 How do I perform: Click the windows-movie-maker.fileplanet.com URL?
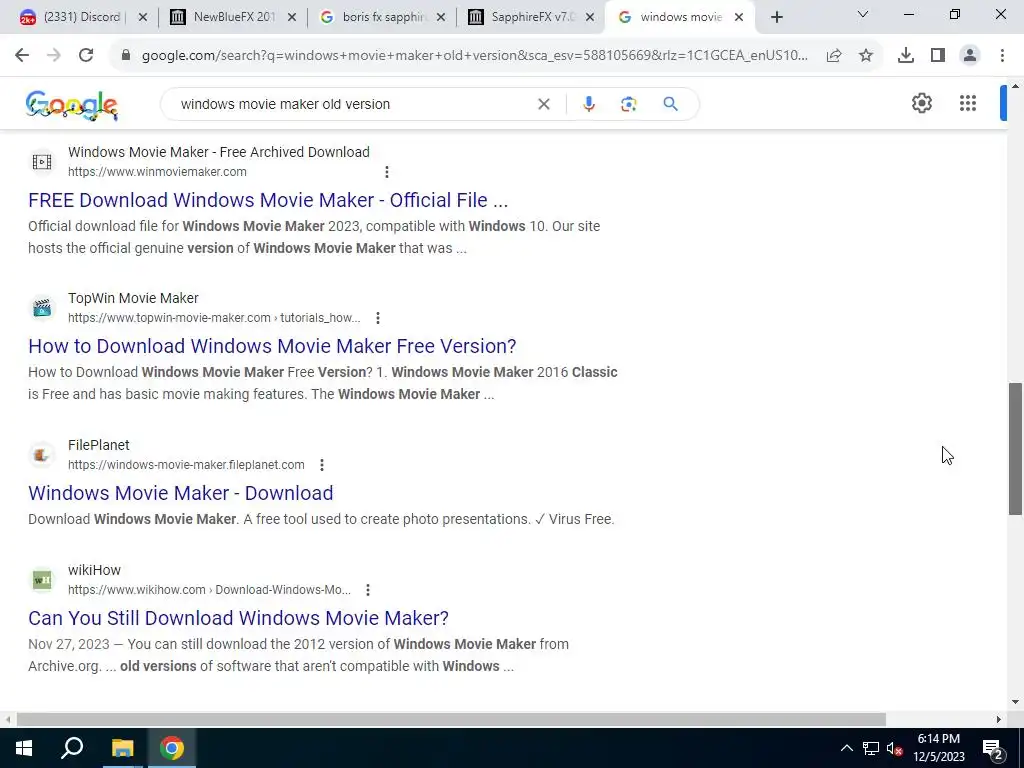pos(186,465)
